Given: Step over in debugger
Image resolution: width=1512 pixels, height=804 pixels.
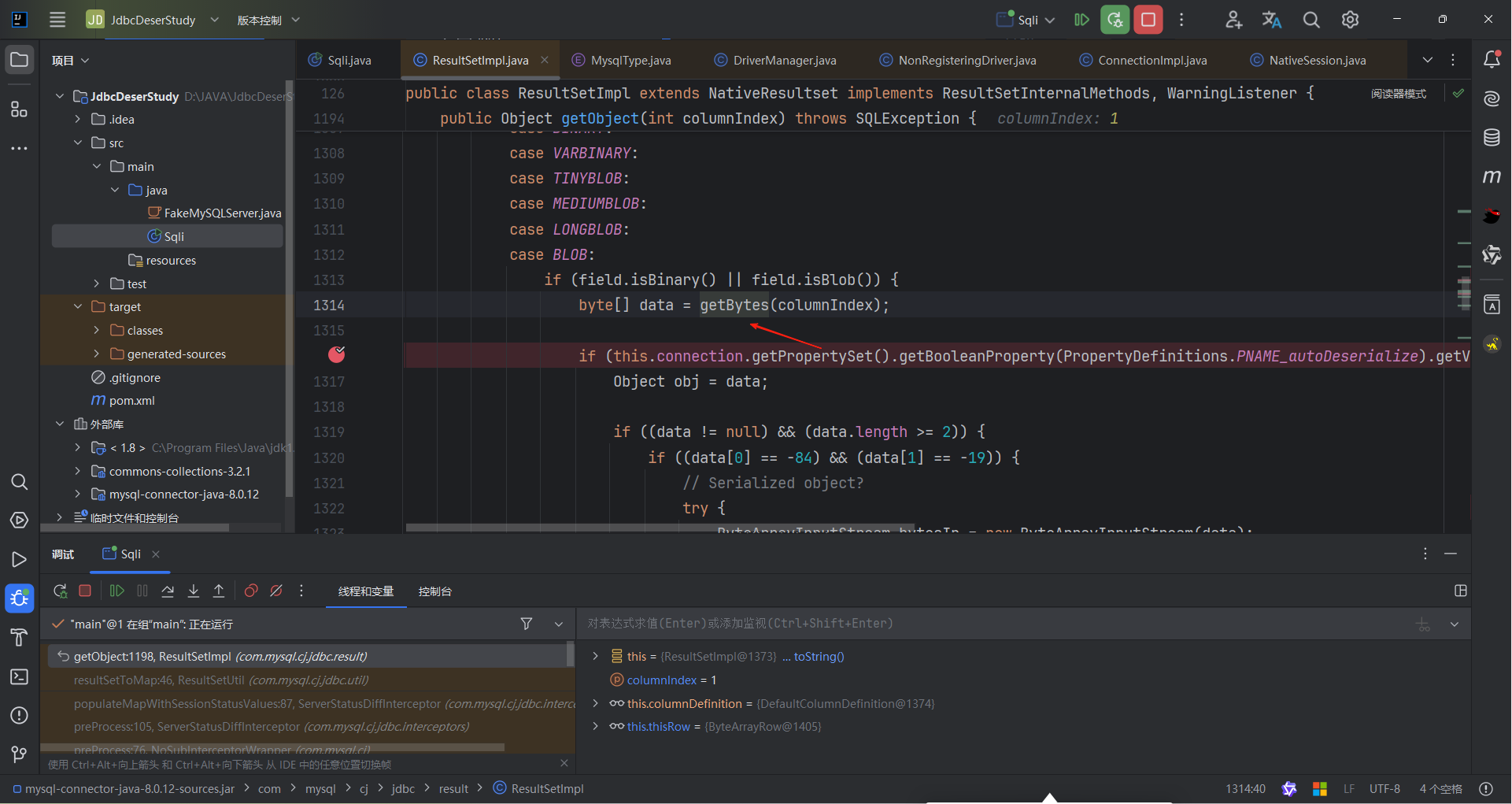Looking at the screenshot, I should [x=168, y=591].
